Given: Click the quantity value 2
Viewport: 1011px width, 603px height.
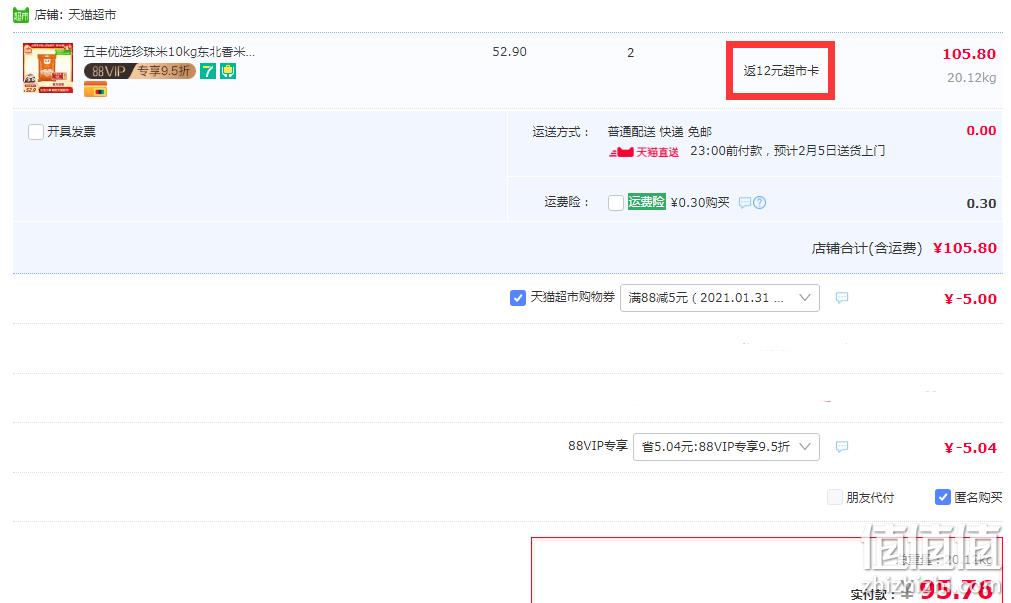Looking at the screenshot, I should 631,52.
